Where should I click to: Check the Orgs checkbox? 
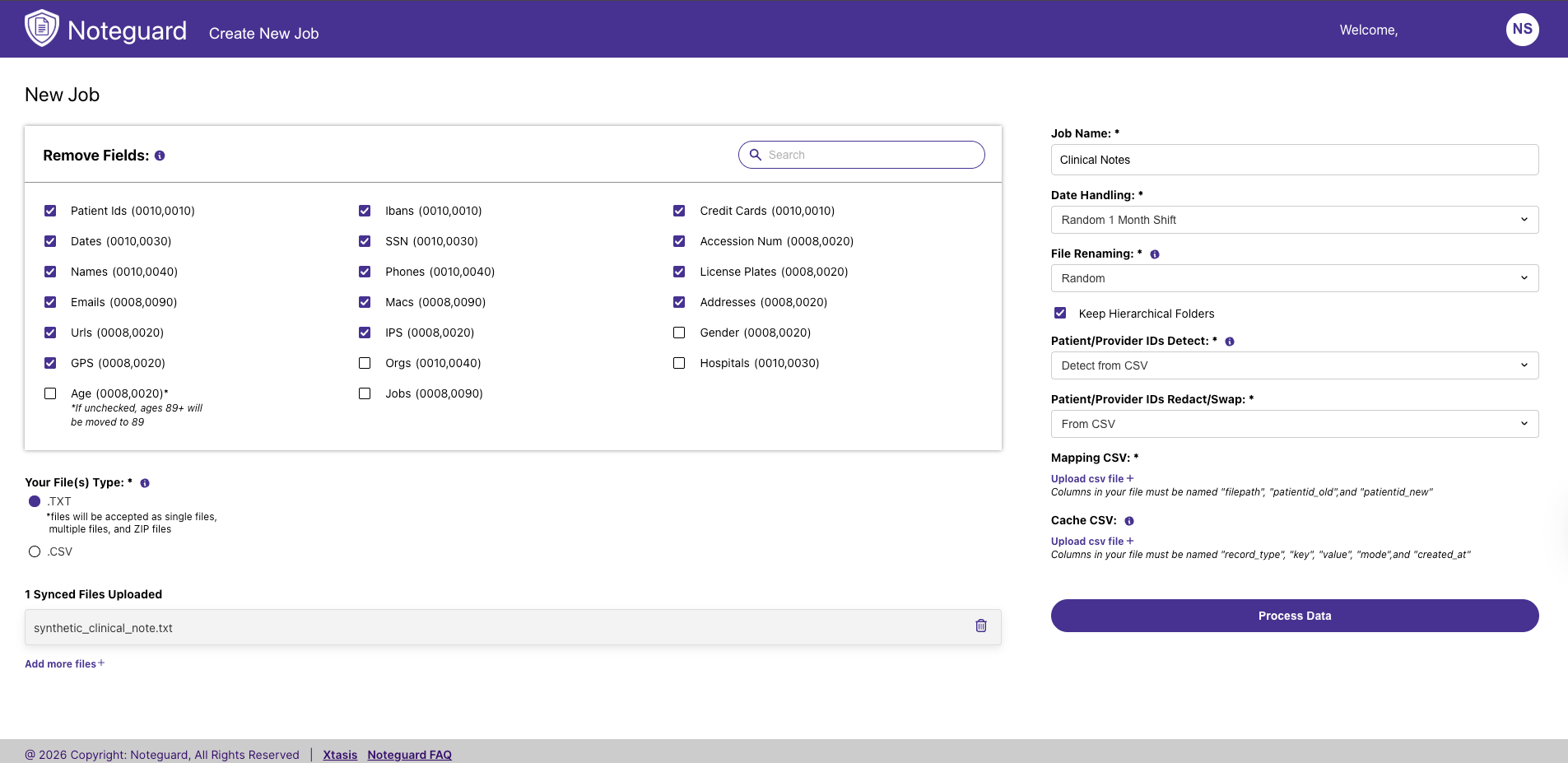tap(365, 363)
